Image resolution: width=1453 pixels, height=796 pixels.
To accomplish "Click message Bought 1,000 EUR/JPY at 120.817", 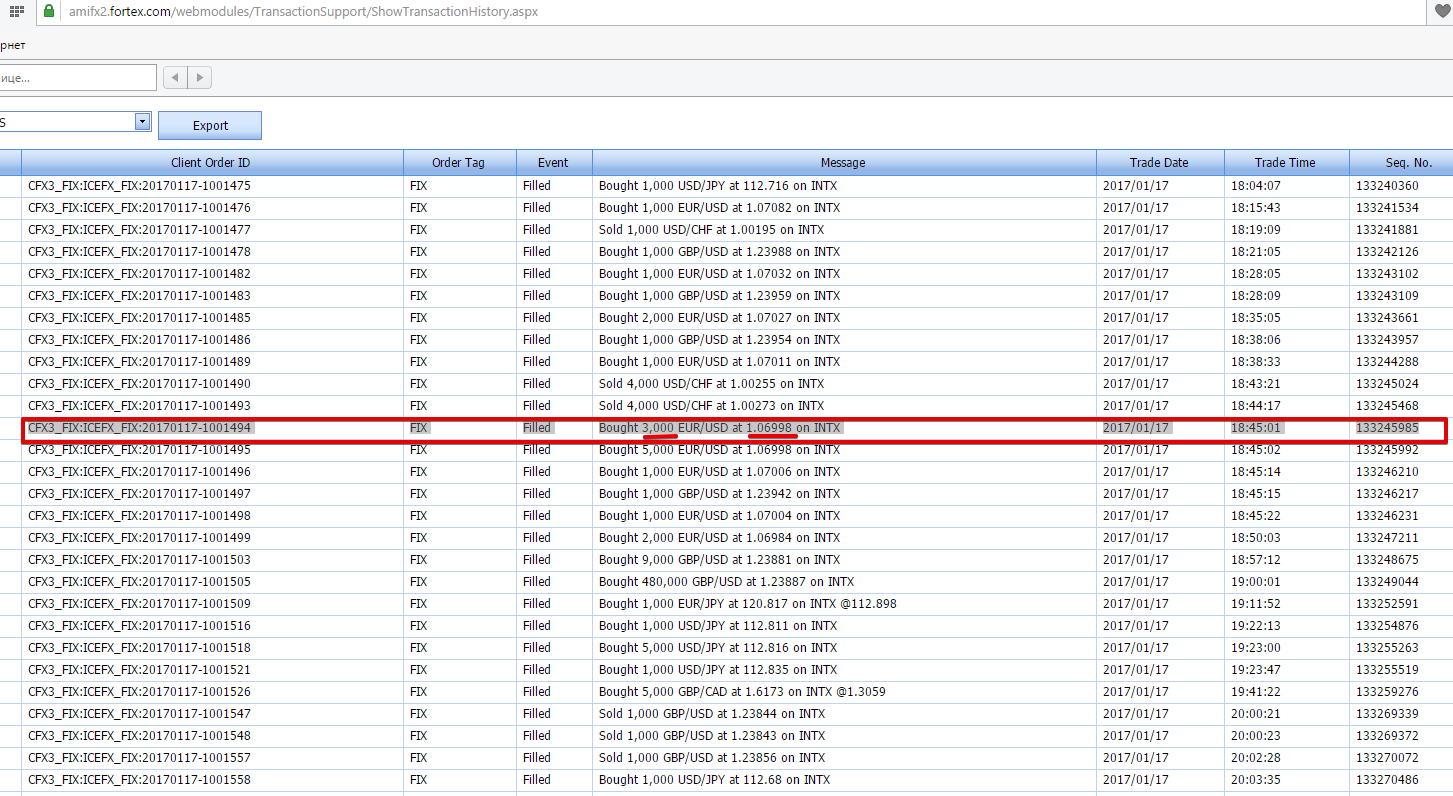I will click(x=748, y=604).
